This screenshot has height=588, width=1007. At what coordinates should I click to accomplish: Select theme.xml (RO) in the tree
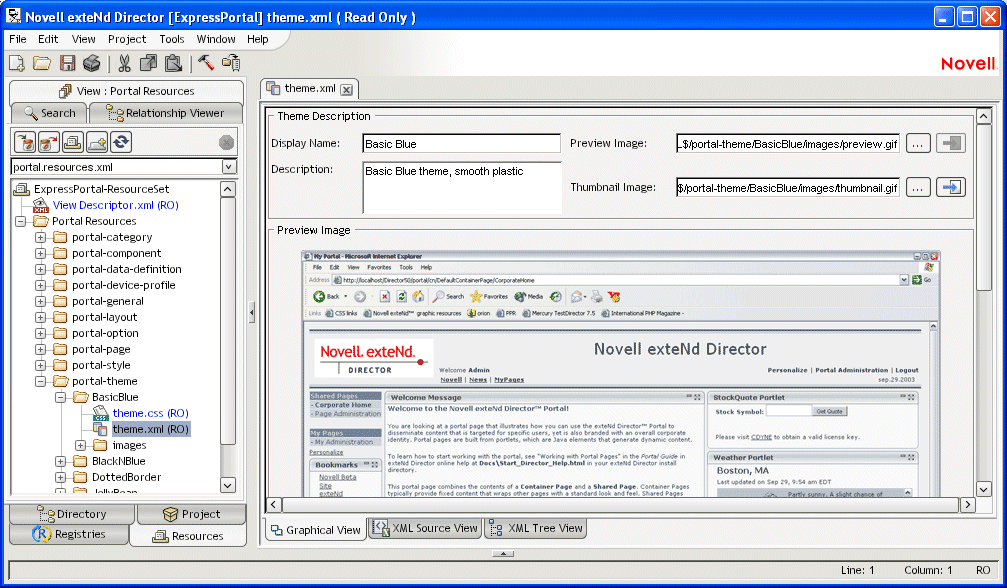150,429
